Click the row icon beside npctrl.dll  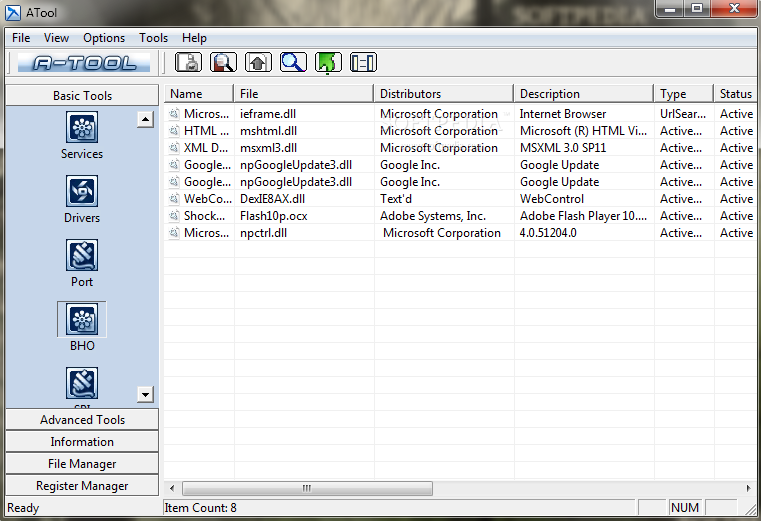[x=174, y=233]
